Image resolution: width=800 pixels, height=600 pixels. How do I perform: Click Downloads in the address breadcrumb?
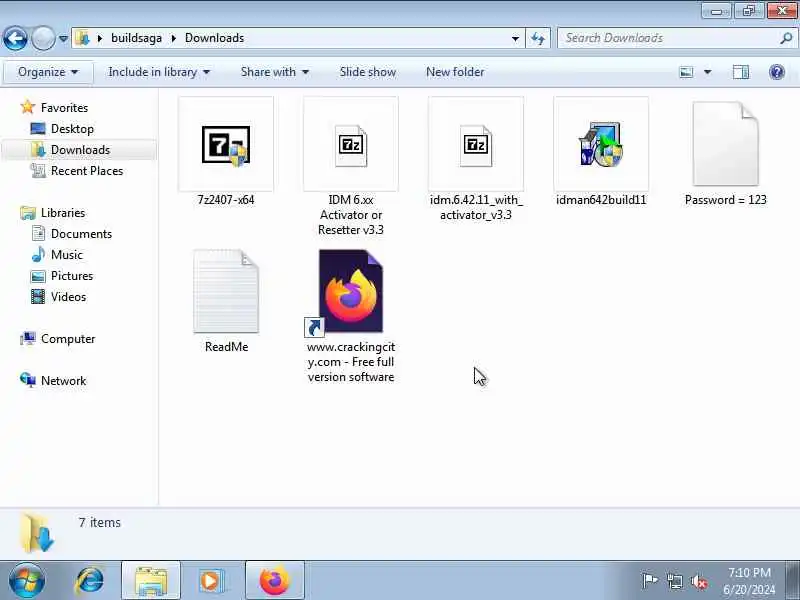pos(214,38)
